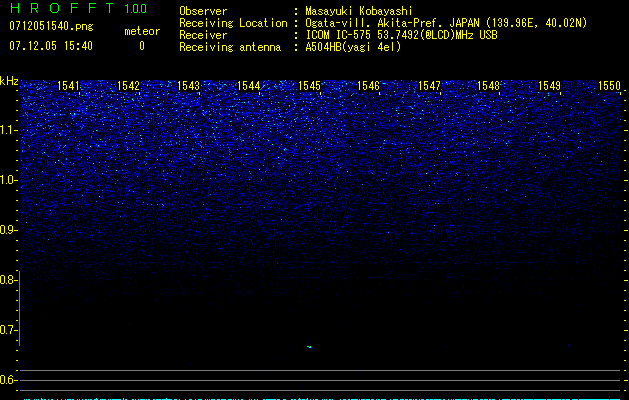Click the 1550 time marker
Viewport: 629px width, 400px height.
[609, 86]
